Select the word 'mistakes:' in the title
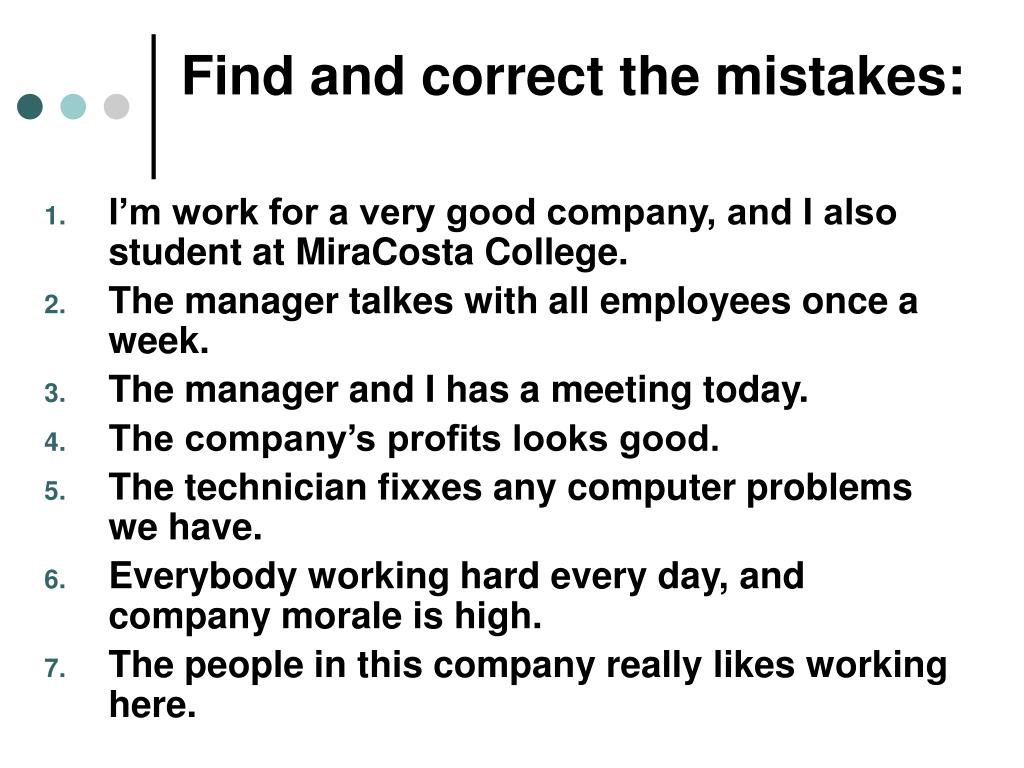This screenshot has height=768, width=1024. (x=840, y=76)
